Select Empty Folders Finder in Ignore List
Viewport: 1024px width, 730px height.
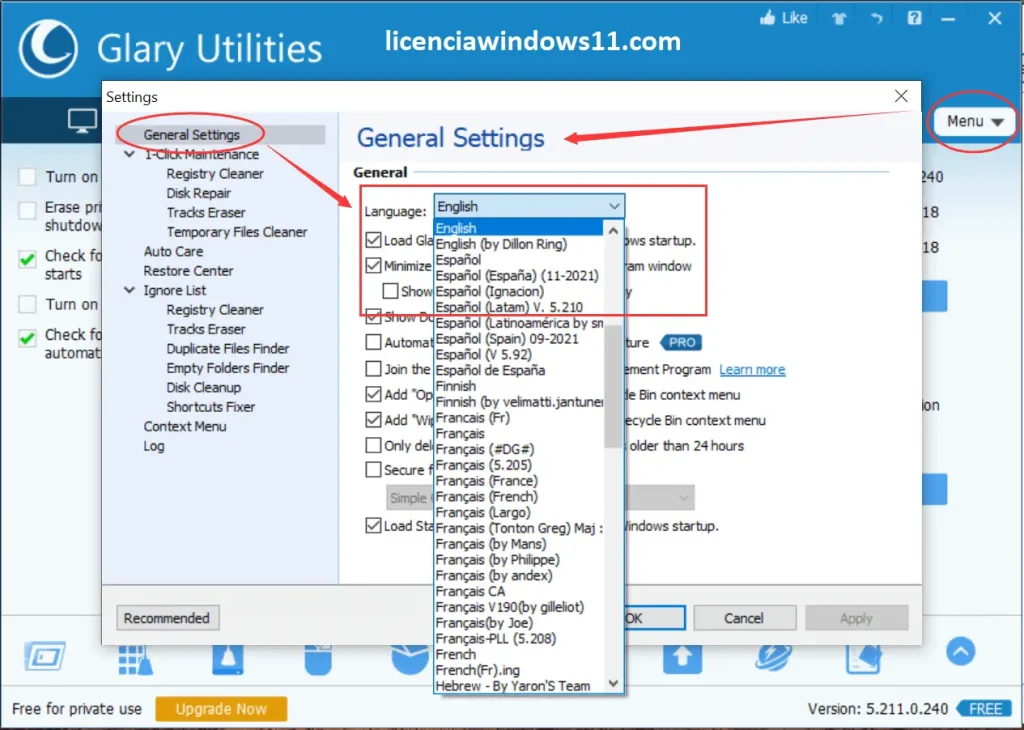point(227,368)
